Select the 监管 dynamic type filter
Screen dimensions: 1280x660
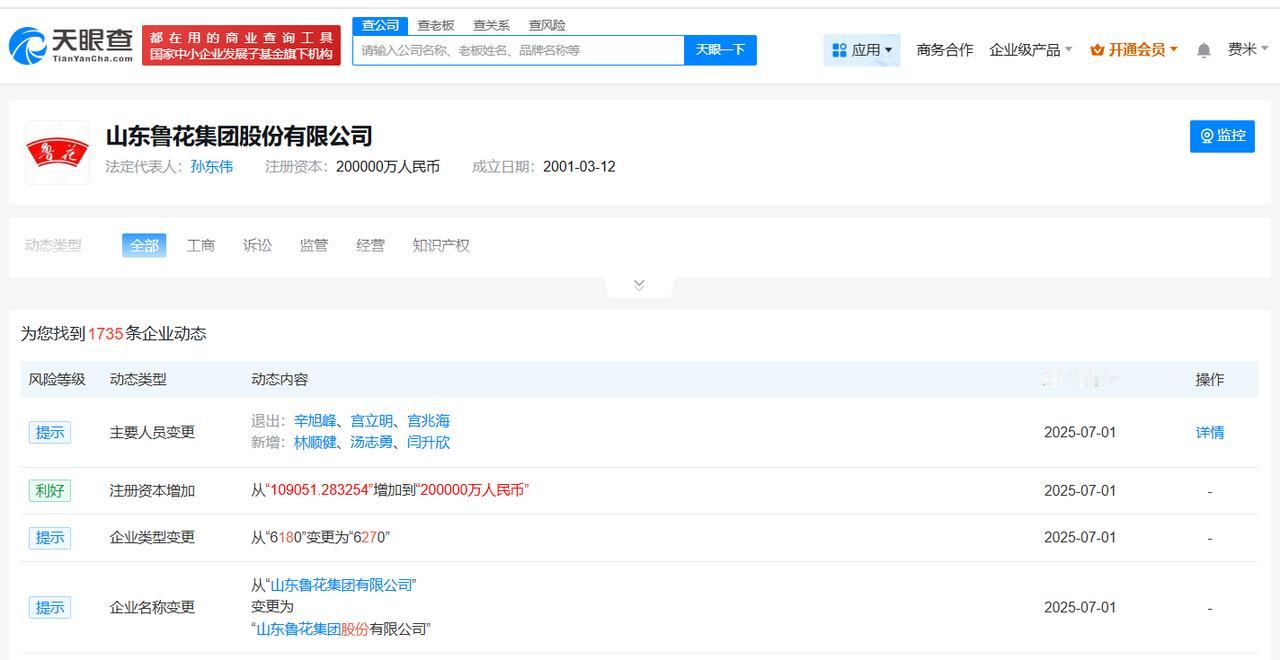click(314, 245)
